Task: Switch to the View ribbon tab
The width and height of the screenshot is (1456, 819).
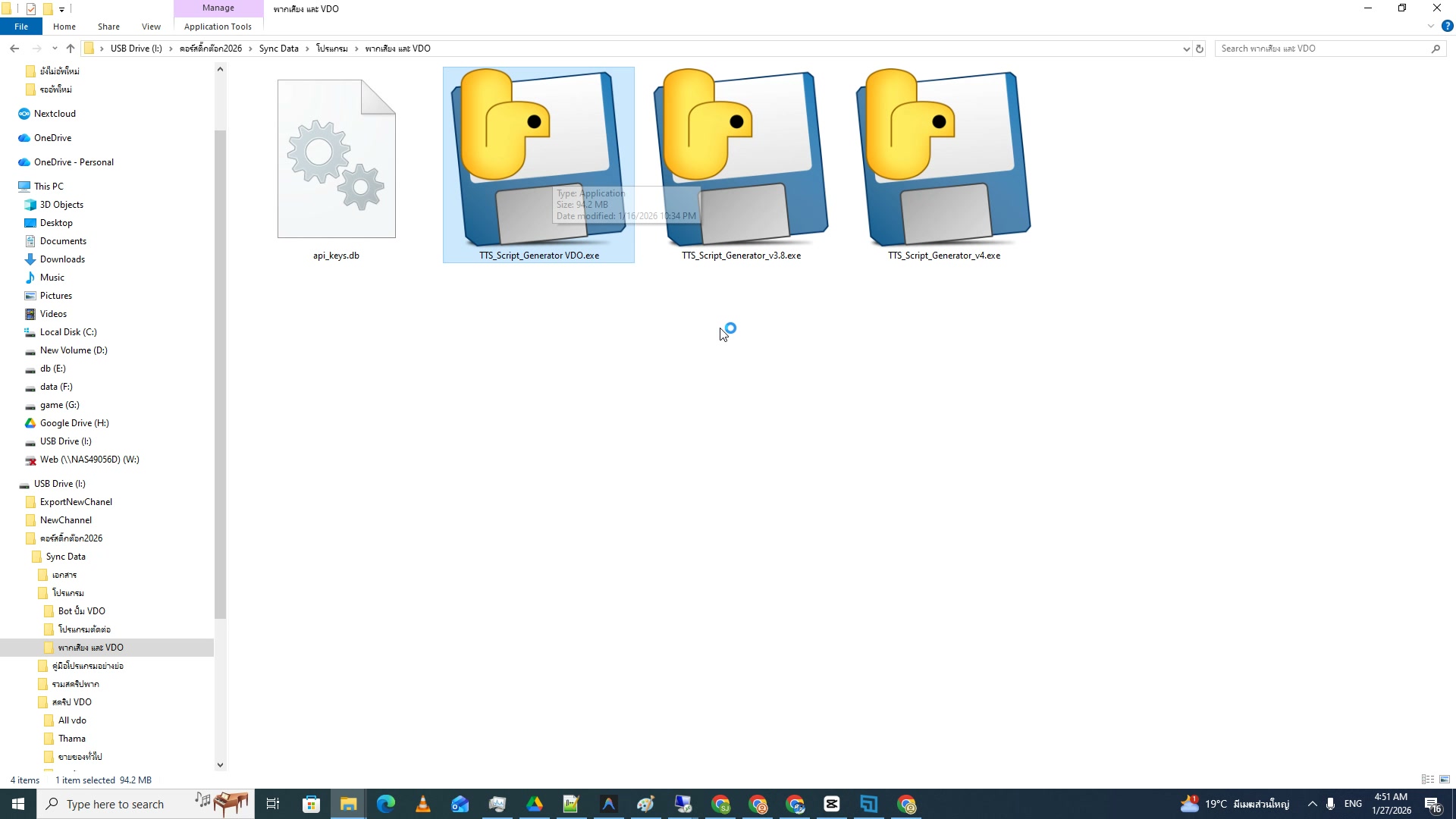Action: click(x=151, y=27)
